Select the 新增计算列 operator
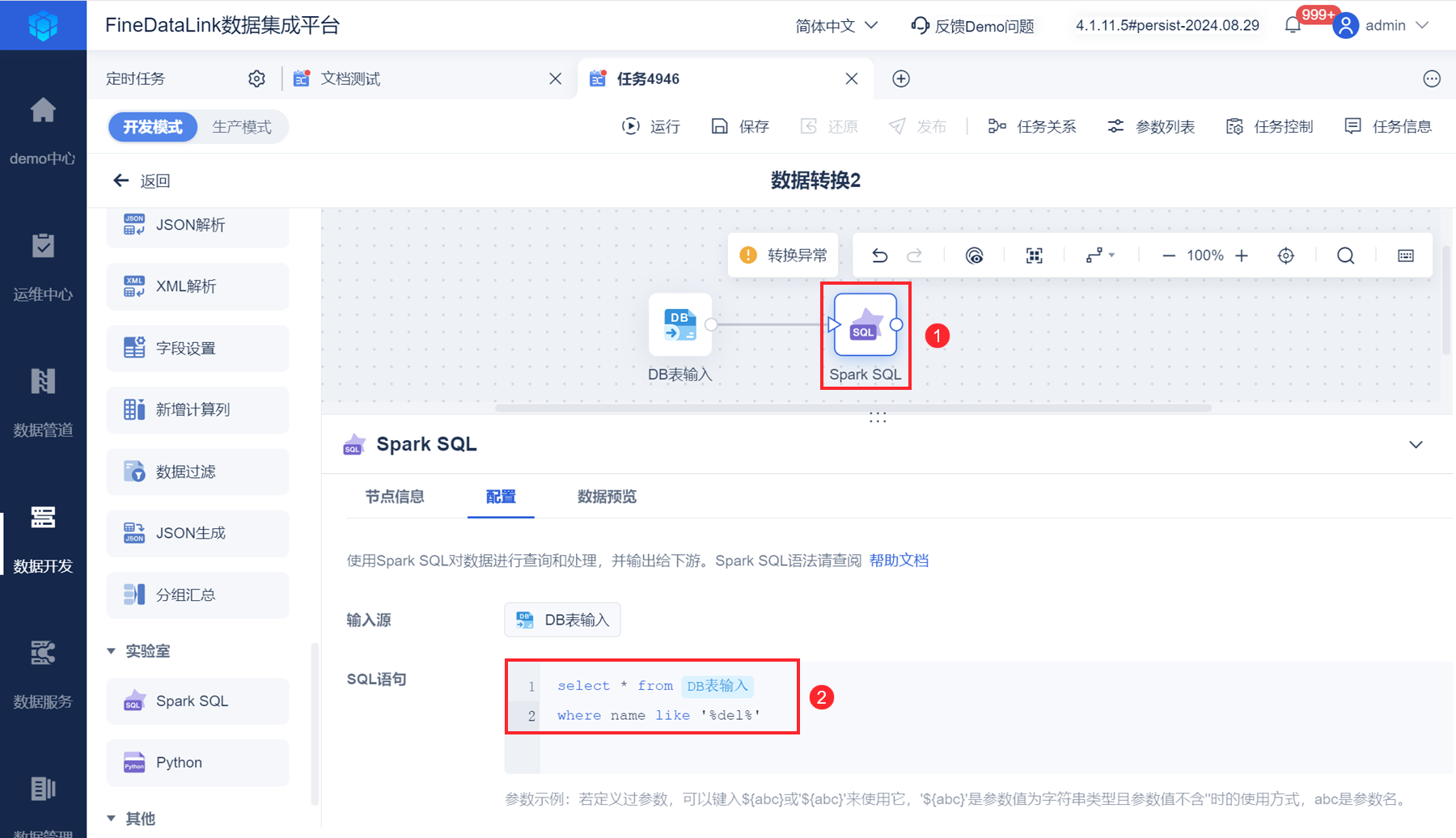This screenshot has width=1456, height=838. [x=197, y=410]
